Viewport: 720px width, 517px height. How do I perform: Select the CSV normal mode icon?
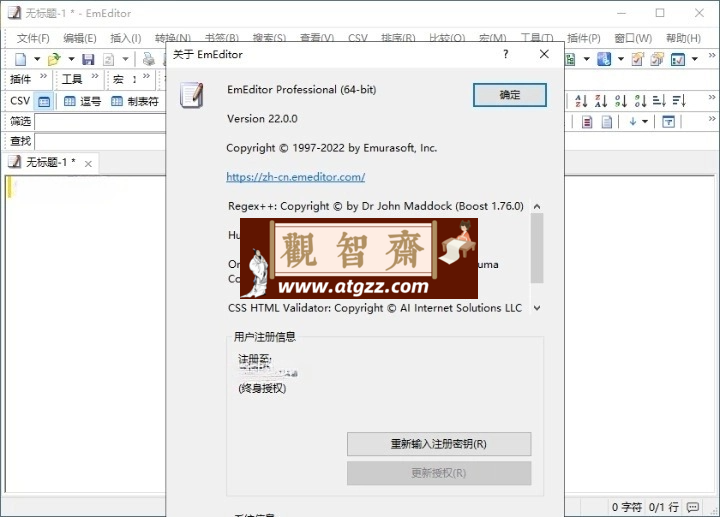click(x=44, y=101)
